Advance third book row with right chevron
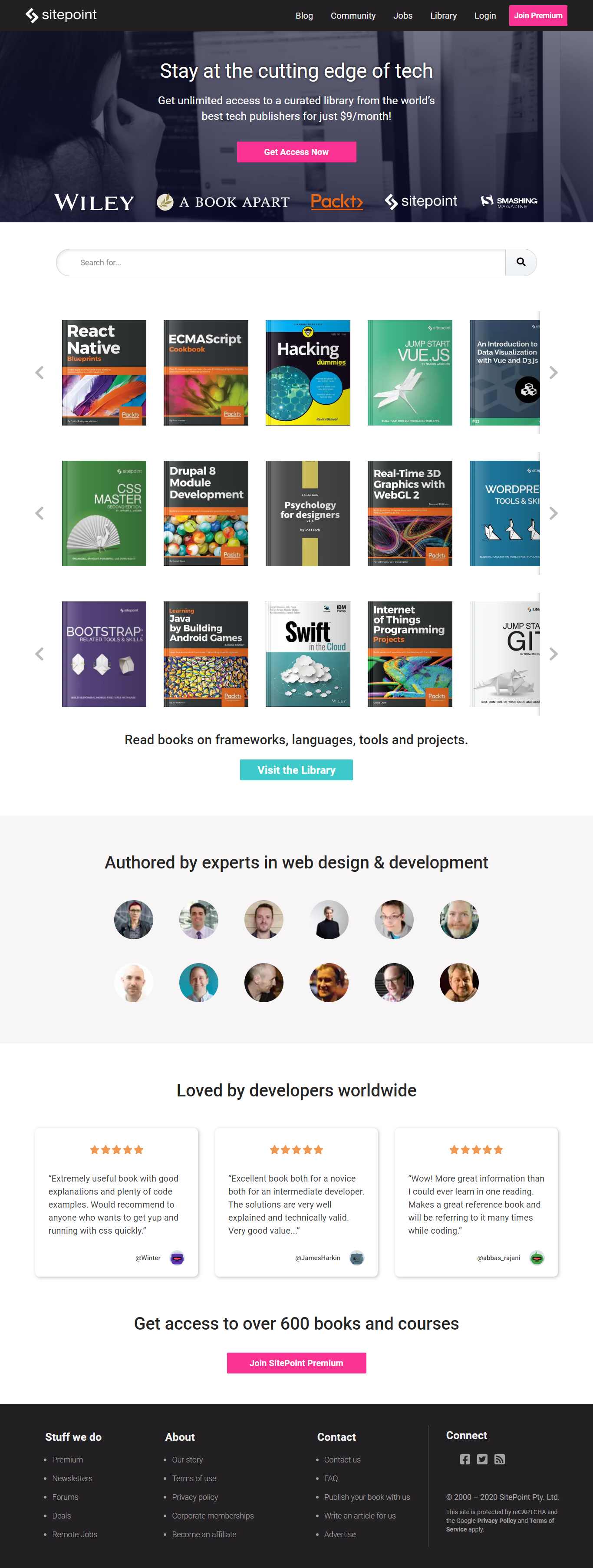593x1568 pixels. click(x=553, y=654)
